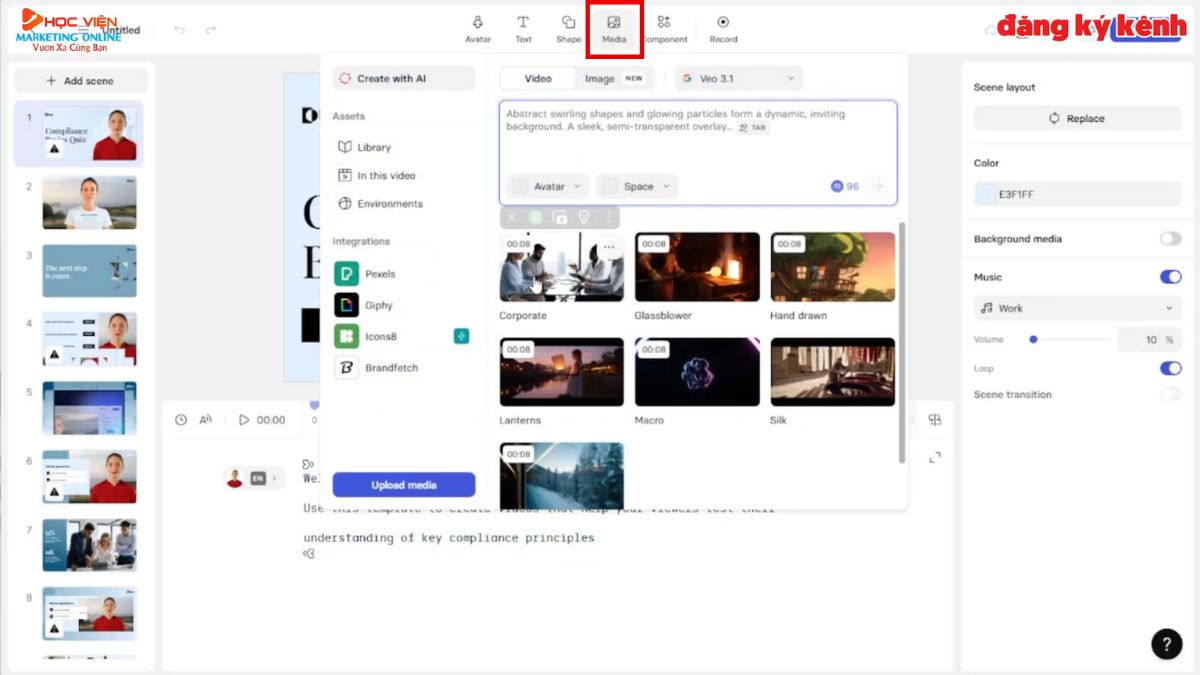Open the Text tool
This screenshot has height=675, width=1200.
(x=523, y=26)
